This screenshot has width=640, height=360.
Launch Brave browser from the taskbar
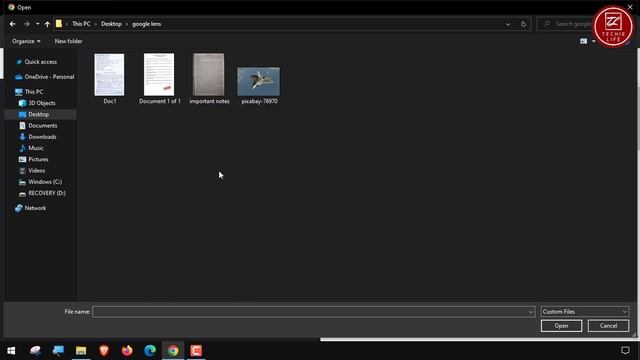pyautogui.click(x=104, y=351)
